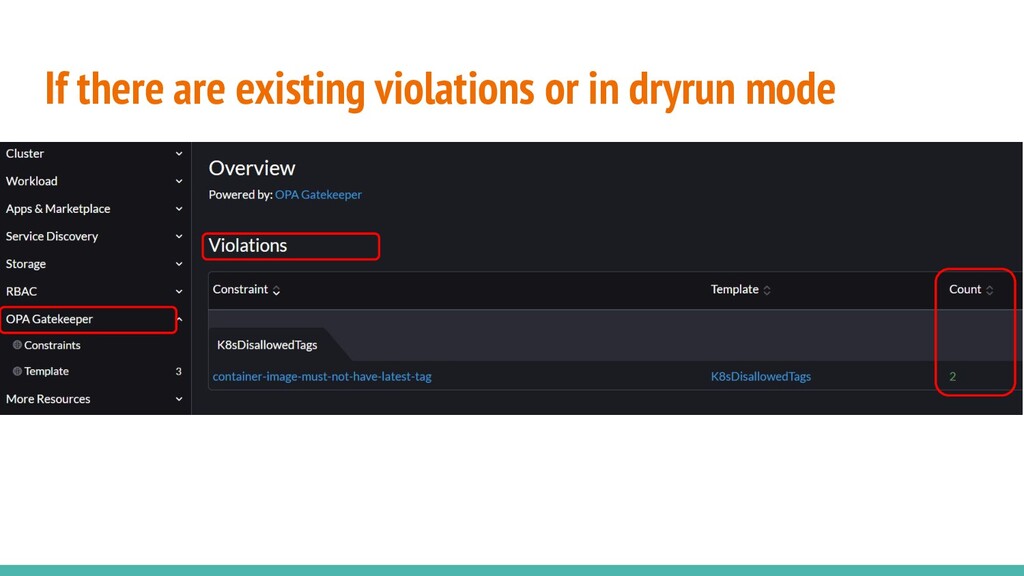The image size is (1024, 576).
Task: Expand the Cluster menu chevron
Action: click(x=179, y=153)
